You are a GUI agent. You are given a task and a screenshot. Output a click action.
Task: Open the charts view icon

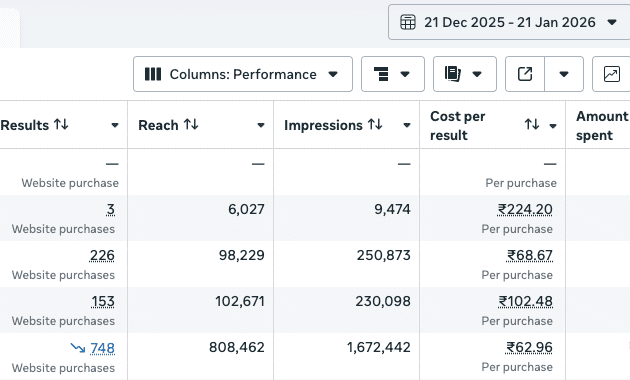click(x=612, y=74)
